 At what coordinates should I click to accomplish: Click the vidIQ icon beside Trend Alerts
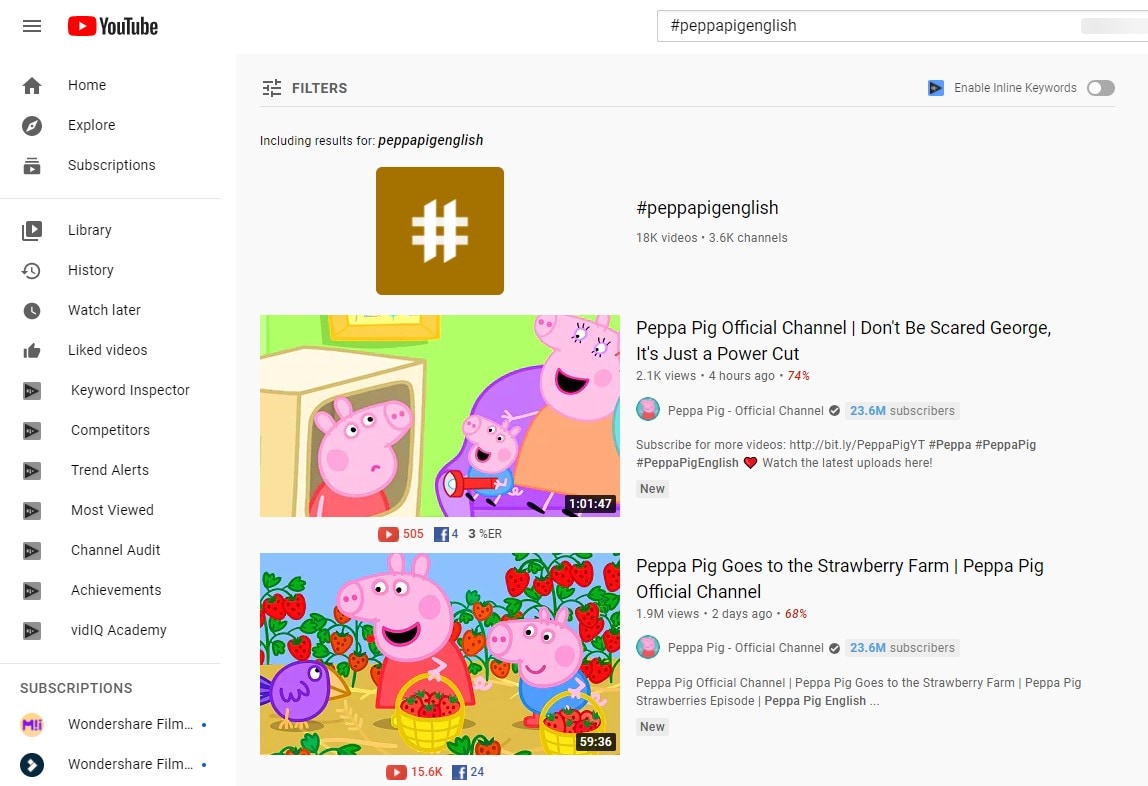(x=31, y=471)
